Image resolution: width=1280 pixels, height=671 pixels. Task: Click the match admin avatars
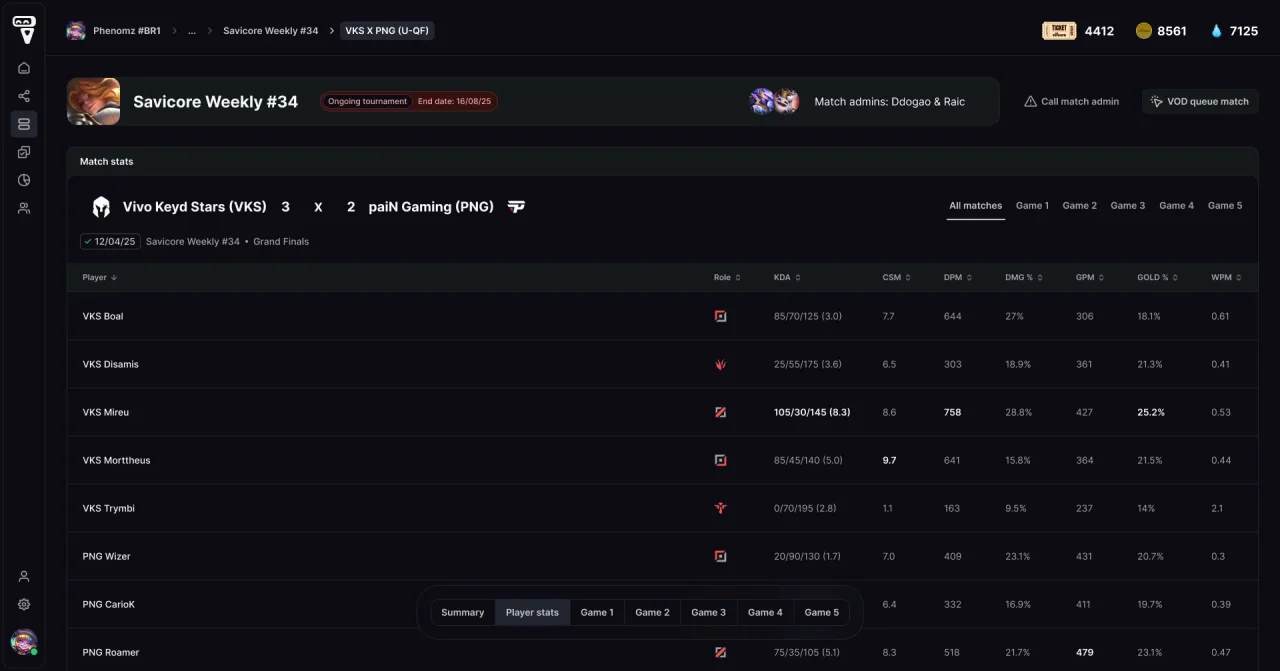pyautogui.click(x=774, y=101)
